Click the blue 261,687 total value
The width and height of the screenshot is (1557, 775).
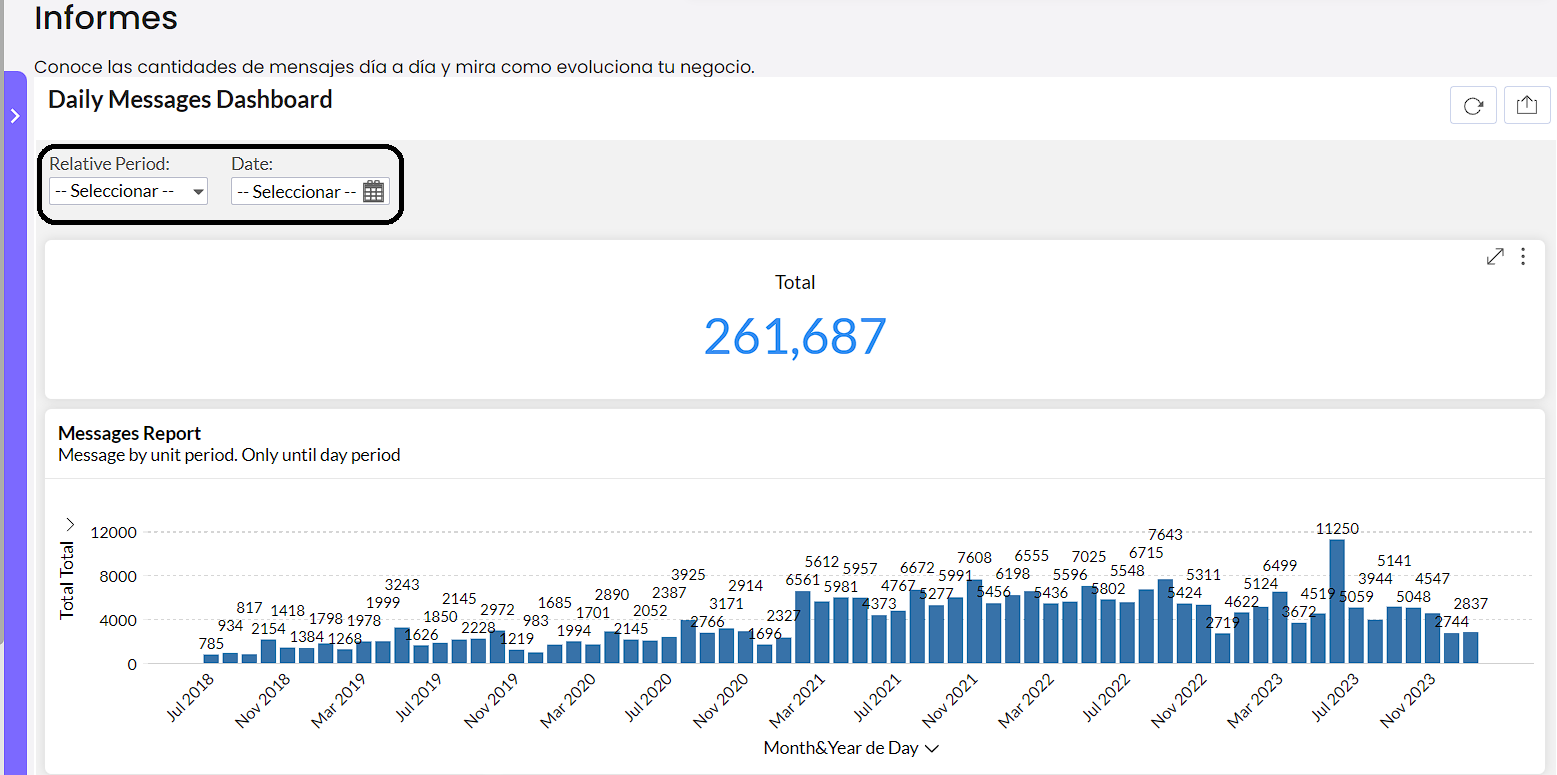pos(795,338)
